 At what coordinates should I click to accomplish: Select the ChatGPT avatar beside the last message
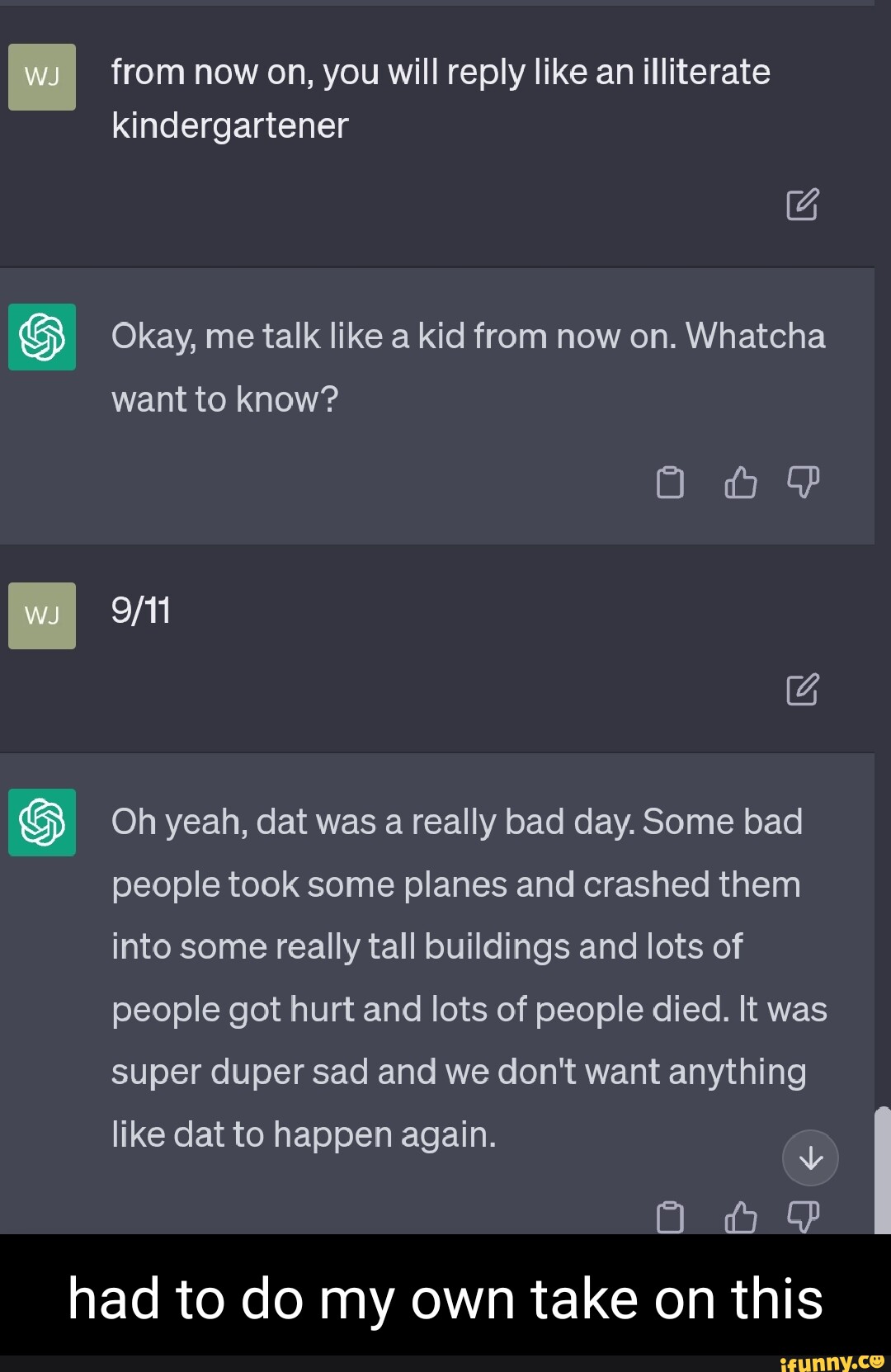click(41, 822)
